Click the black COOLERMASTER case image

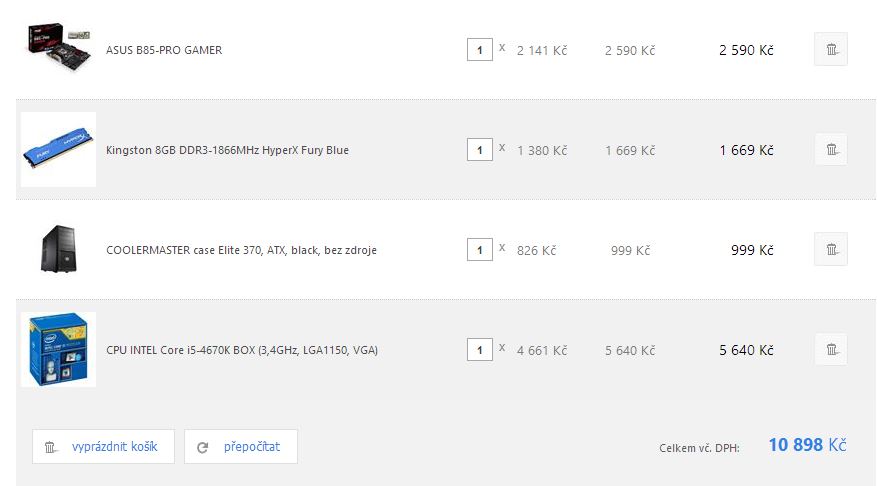(x=58, y=249)
